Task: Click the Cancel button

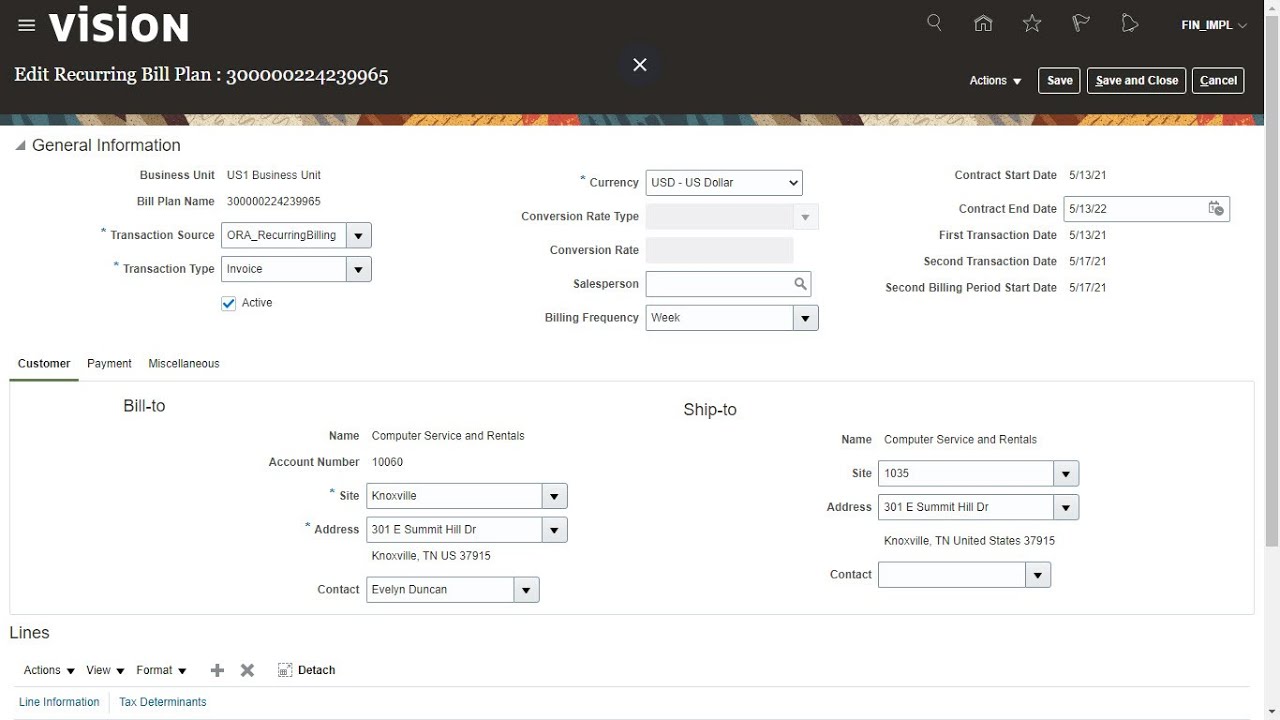Action: point(1218,81)
